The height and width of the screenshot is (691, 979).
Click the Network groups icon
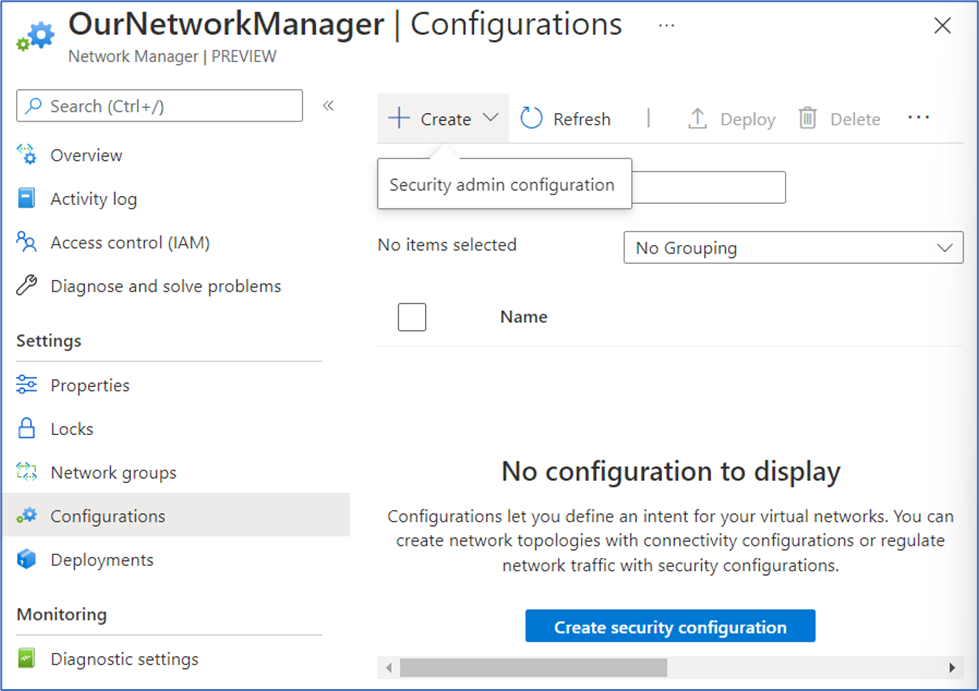pyautogui.click(x=27, y=473)
